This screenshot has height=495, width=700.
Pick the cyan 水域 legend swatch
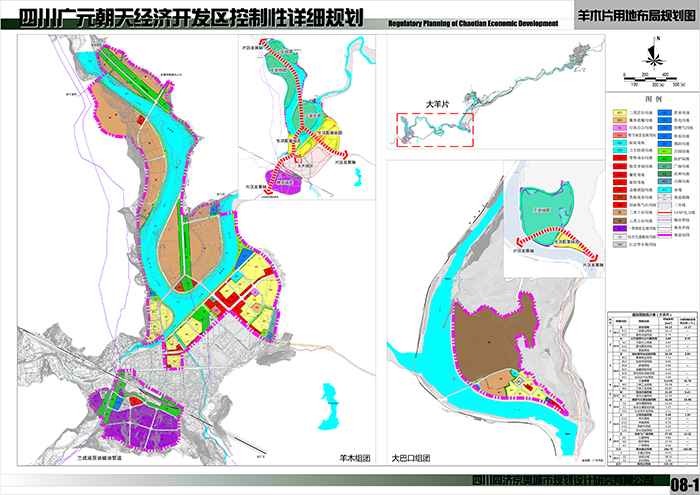665,189
